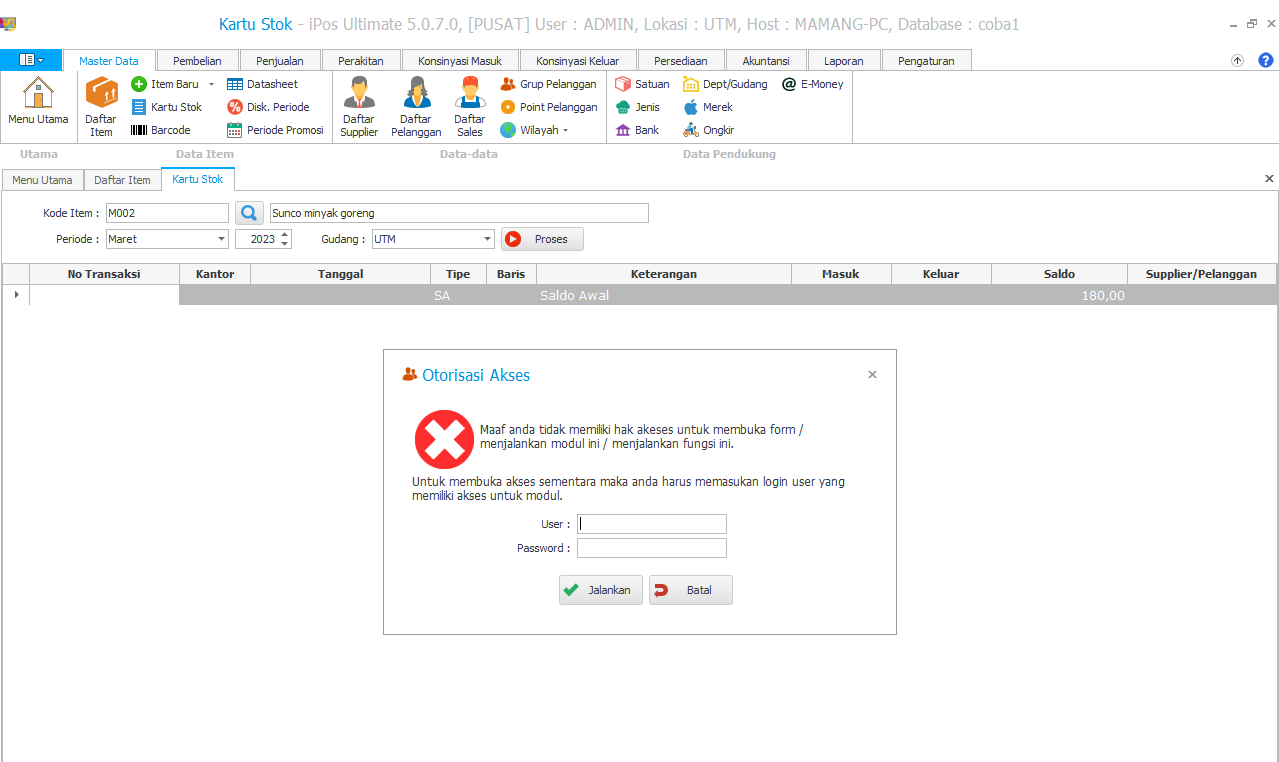Viewport: 1279px width, 762px height.
Task: Increase year with the stepper up arrow
Action: (285, 235)
